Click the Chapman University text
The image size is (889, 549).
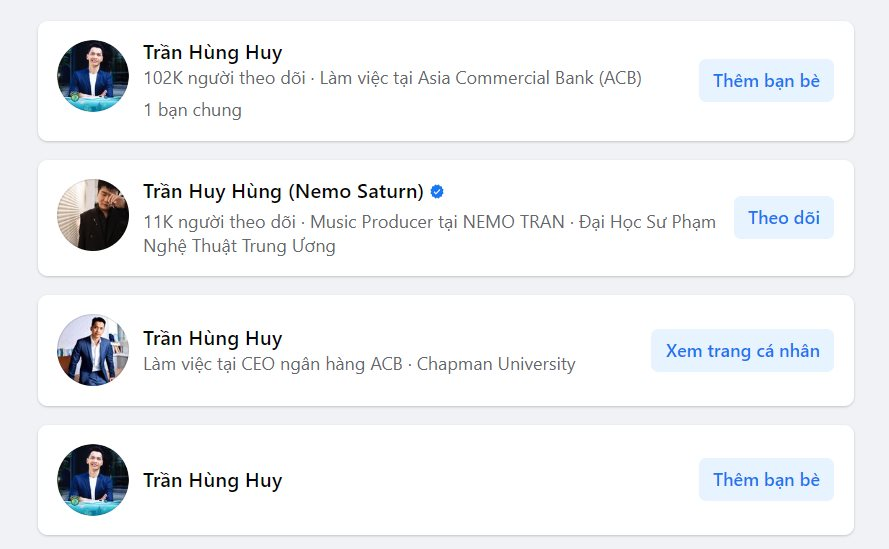496,364
